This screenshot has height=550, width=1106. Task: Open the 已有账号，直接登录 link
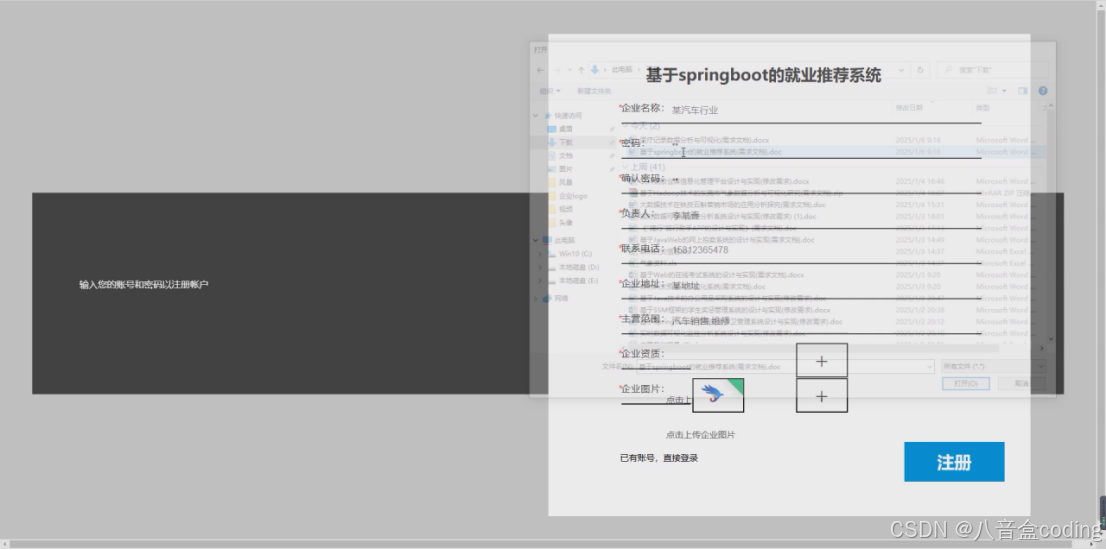(x=659, y=458)
